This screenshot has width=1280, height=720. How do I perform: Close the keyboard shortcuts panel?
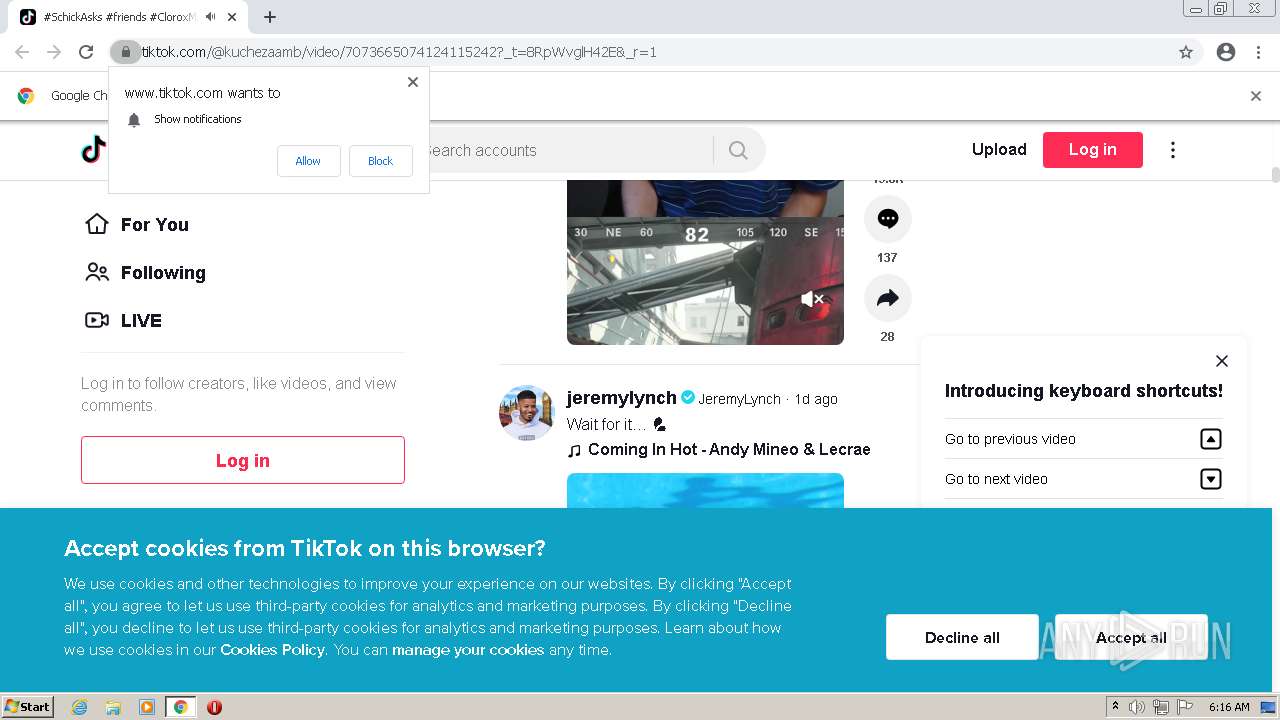point(1221,361)
